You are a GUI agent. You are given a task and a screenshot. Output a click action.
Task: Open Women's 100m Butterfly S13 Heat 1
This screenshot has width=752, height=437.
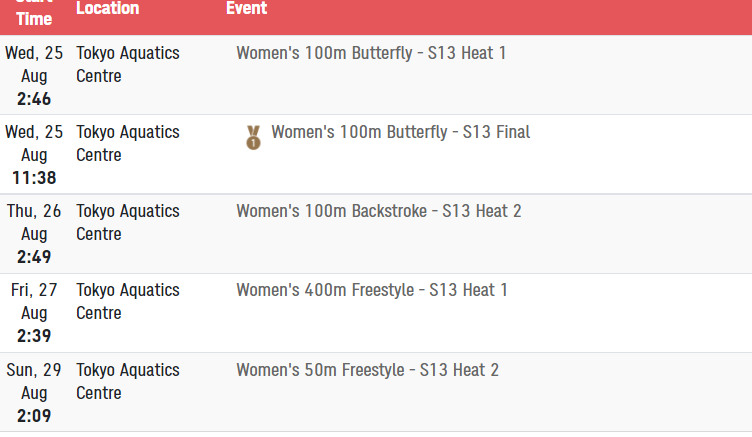(371, 53)
